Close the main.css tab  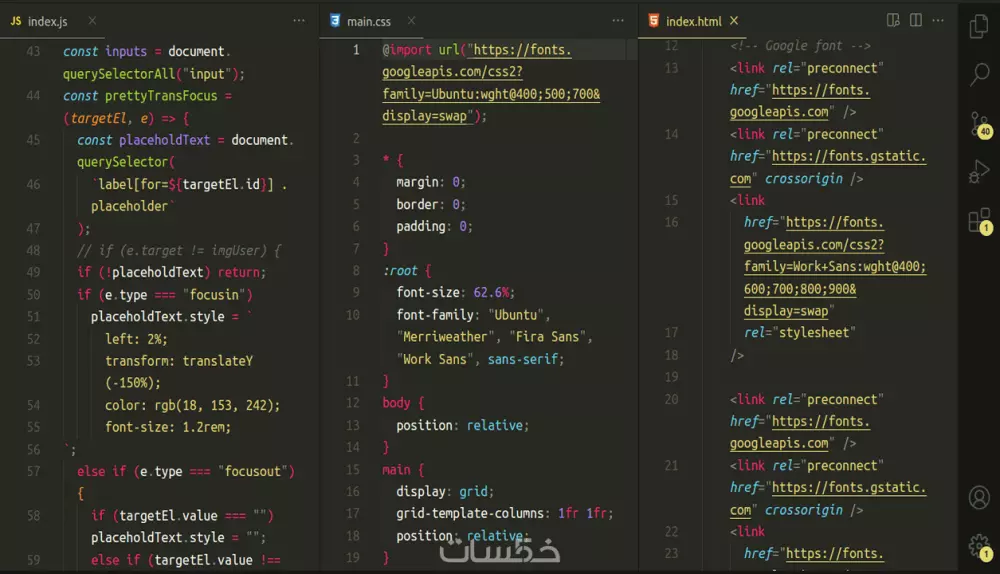411,20
